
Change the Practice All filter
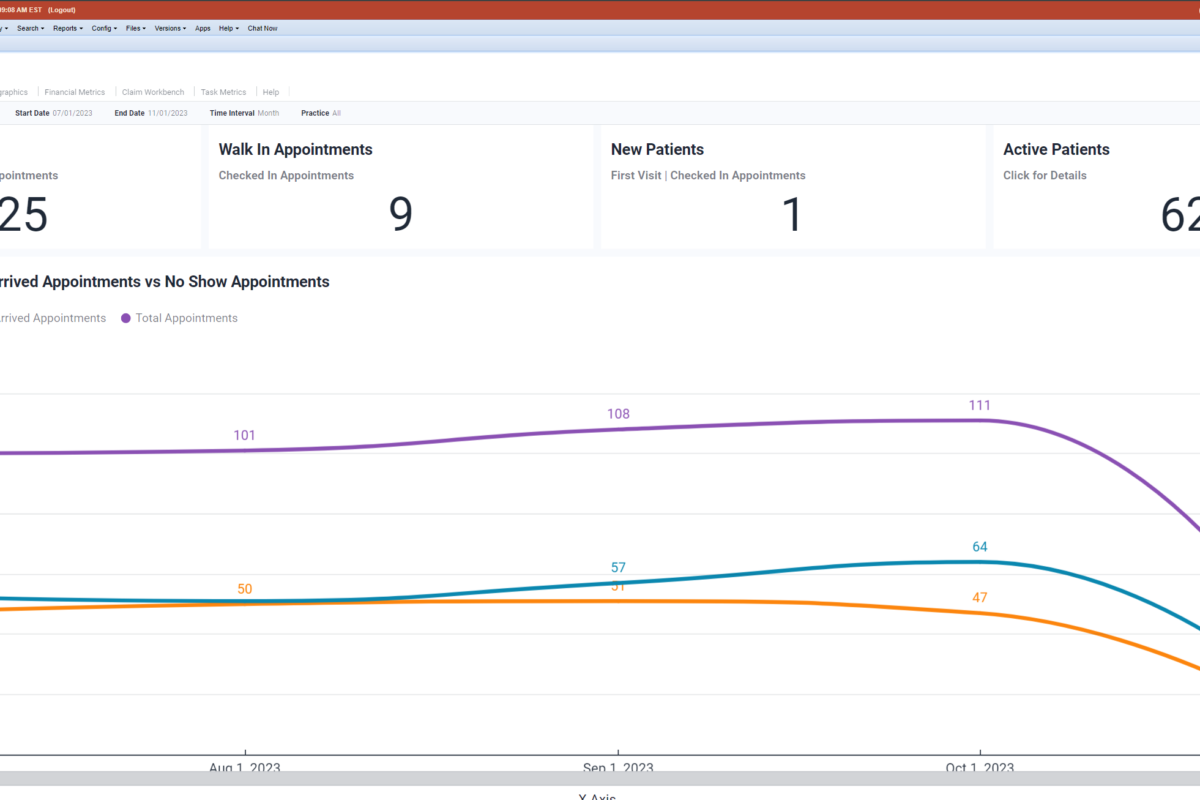coord(336,113)
